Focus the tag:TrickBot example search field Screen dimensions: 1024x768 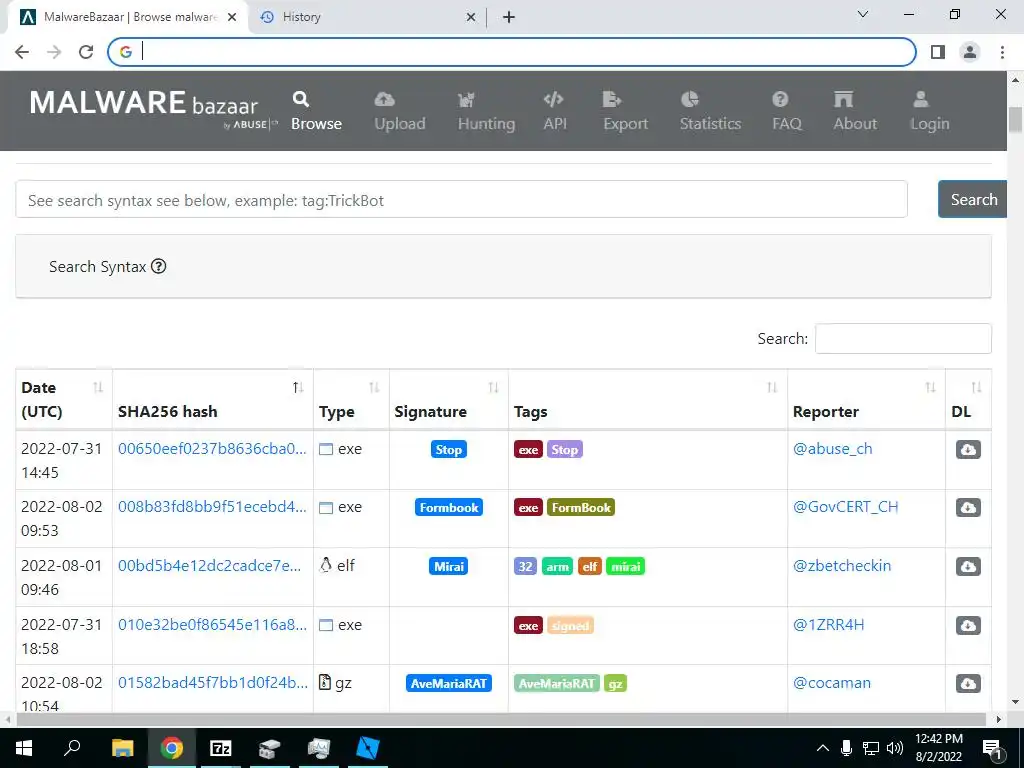pos(461,199)
